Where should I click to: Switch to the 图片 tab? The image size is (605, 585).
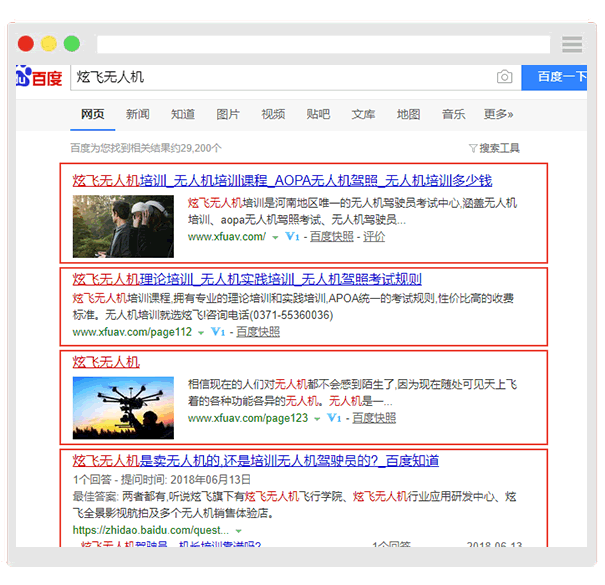tap(228, 114)
